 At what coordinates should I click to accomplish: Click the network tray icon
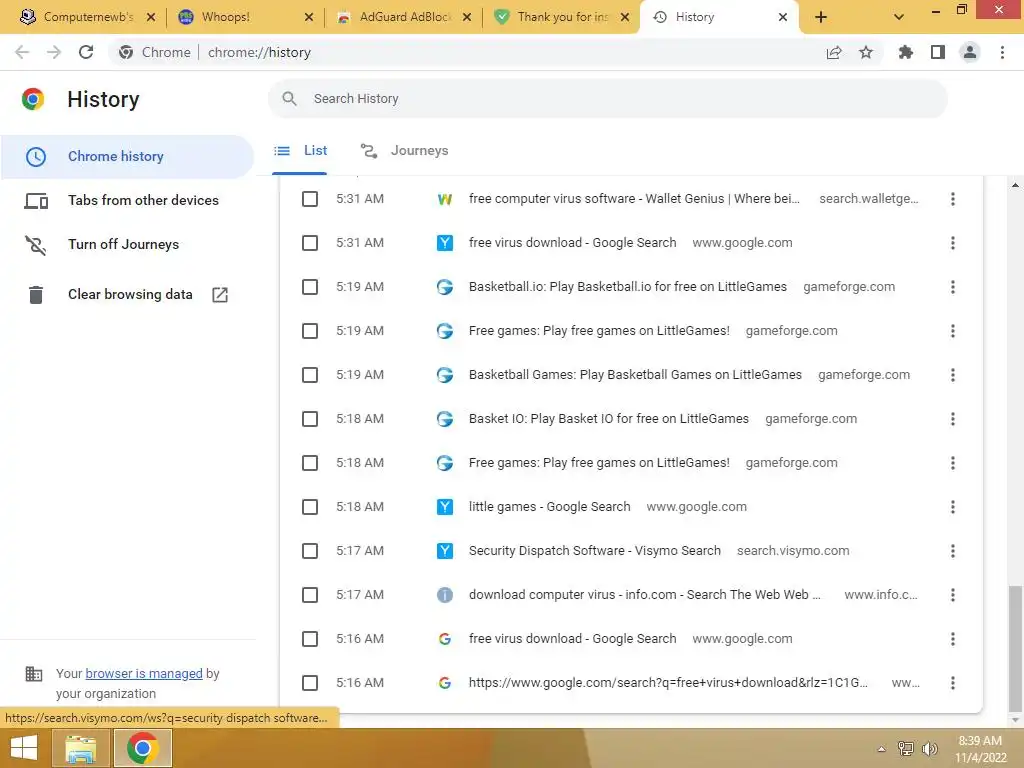coord(906,749)
